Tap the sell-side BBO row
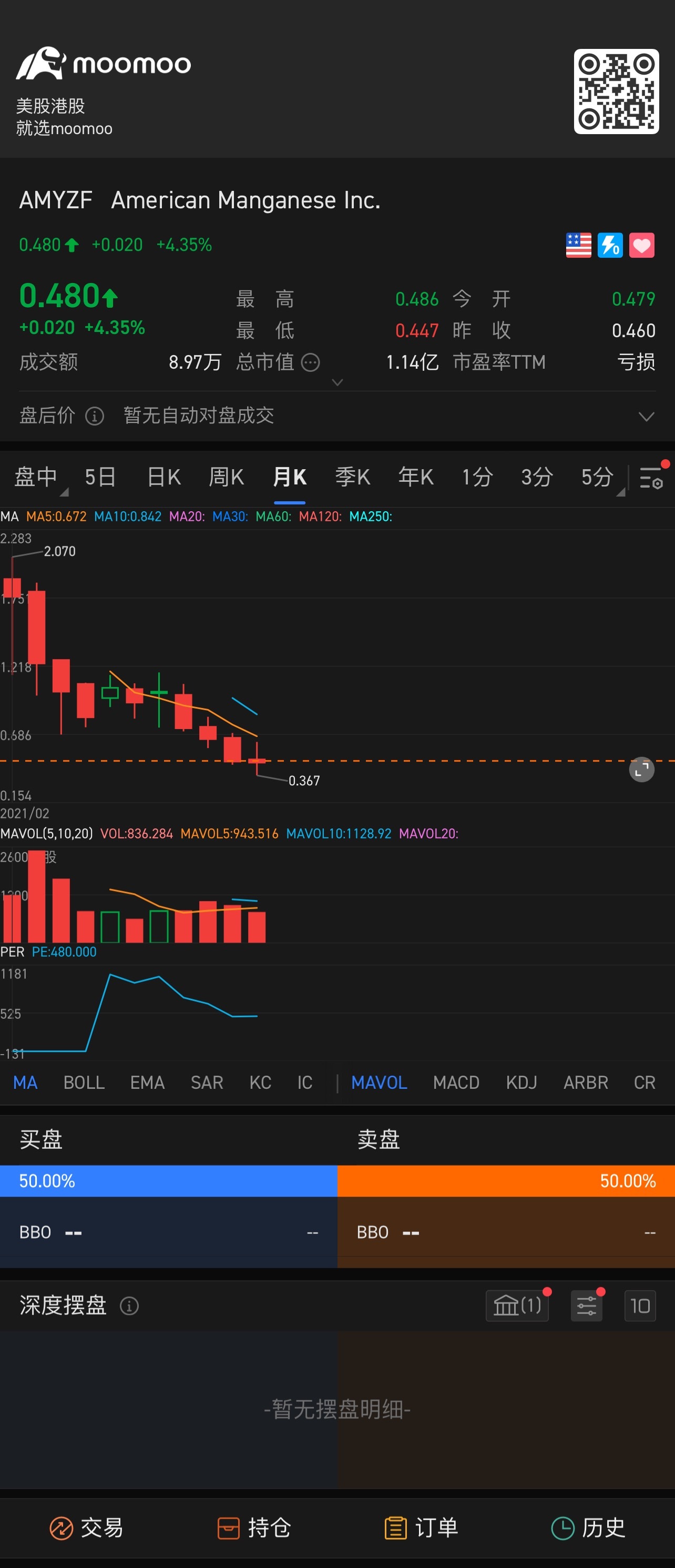The height and width of the screenshot is (1568, 675). [x=506, y=1232]
